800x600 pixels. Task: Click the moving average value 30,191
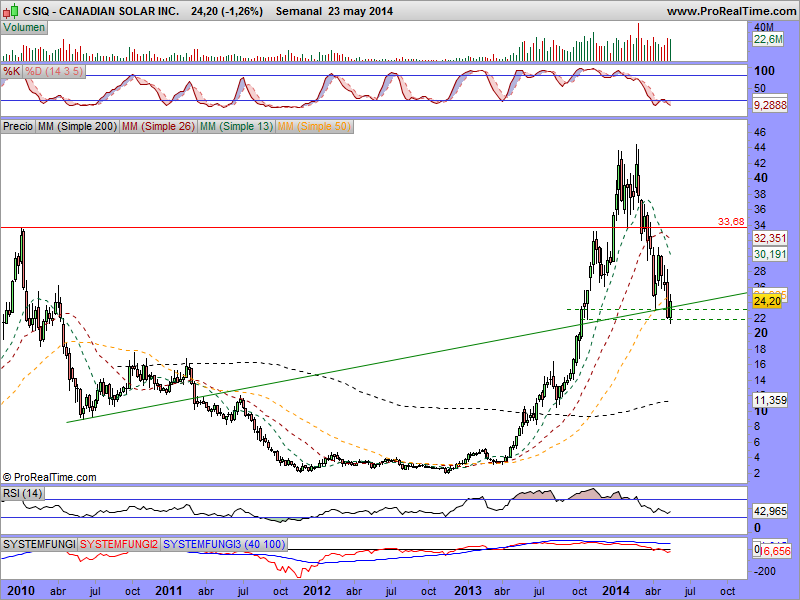tap(770, 254)
